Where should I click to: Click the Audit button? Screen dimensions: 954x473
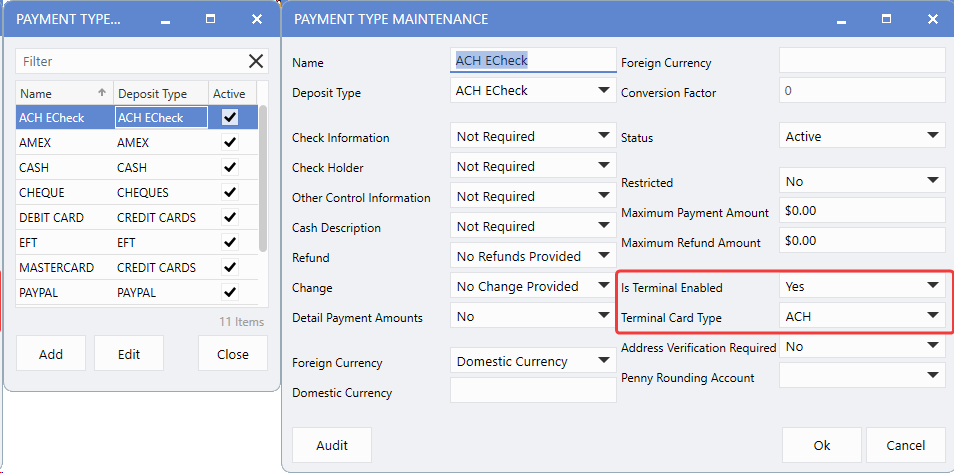pos(332,445)
